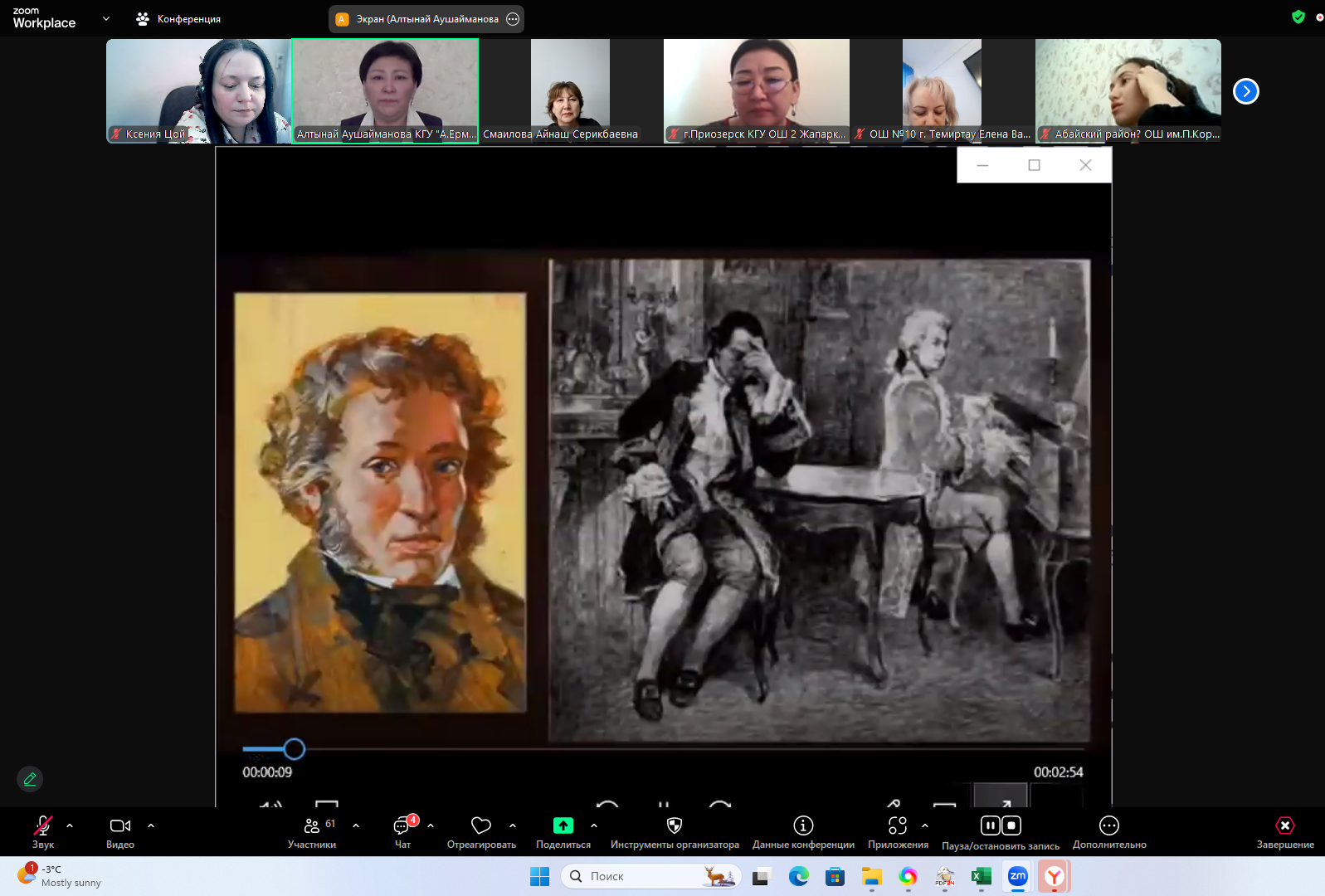Open the Чат chat panel
1325x896 pixels.
(x=402, y=826)
